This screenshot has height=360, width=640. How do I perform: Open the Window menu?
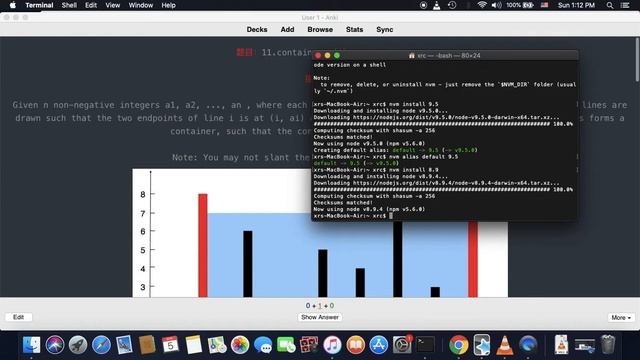coord(140,5)
